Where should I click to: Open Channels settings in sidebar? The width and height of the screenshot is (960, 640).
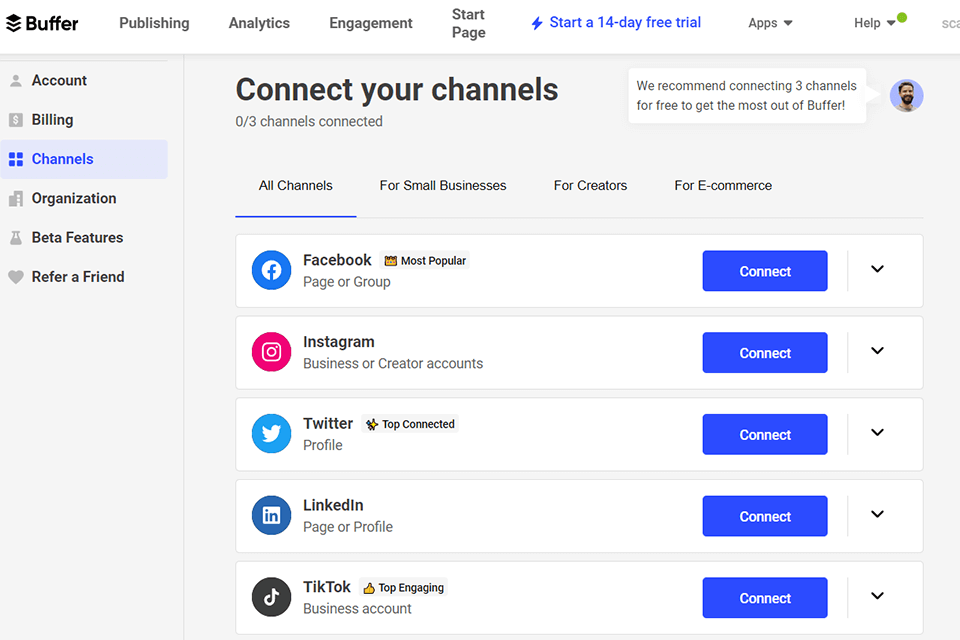point(84,159)
